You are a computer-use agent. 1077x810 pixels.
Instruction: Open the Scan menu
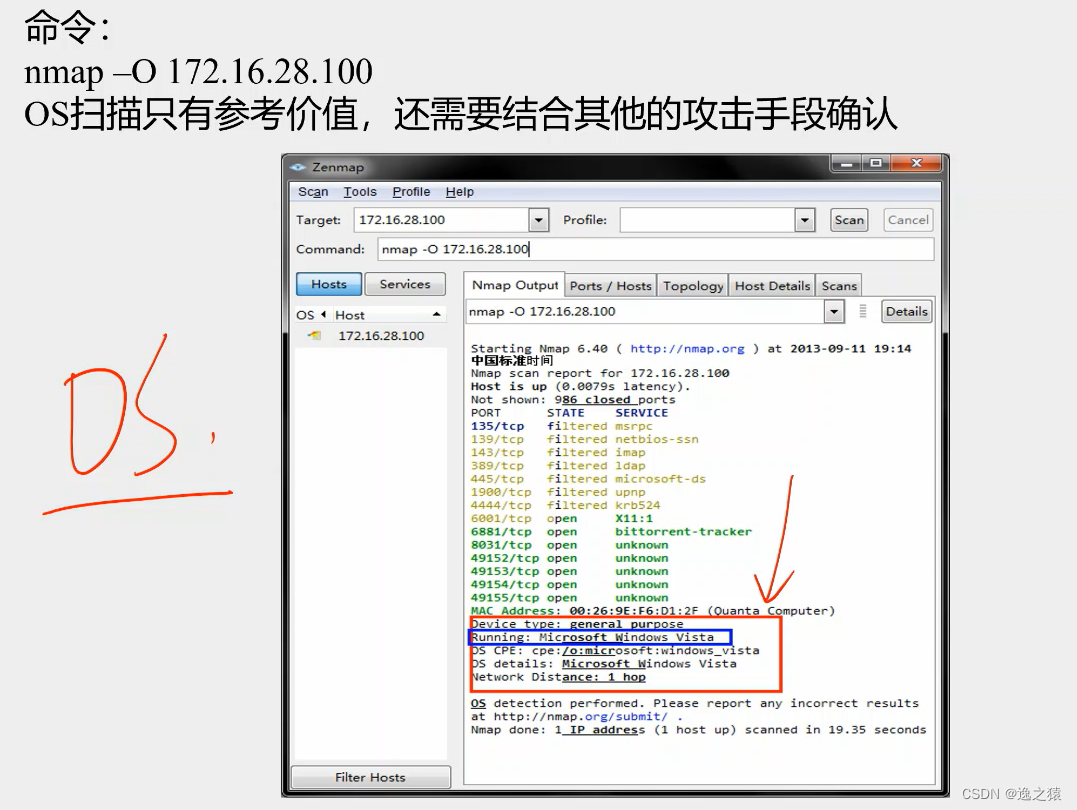coord(313,191)
